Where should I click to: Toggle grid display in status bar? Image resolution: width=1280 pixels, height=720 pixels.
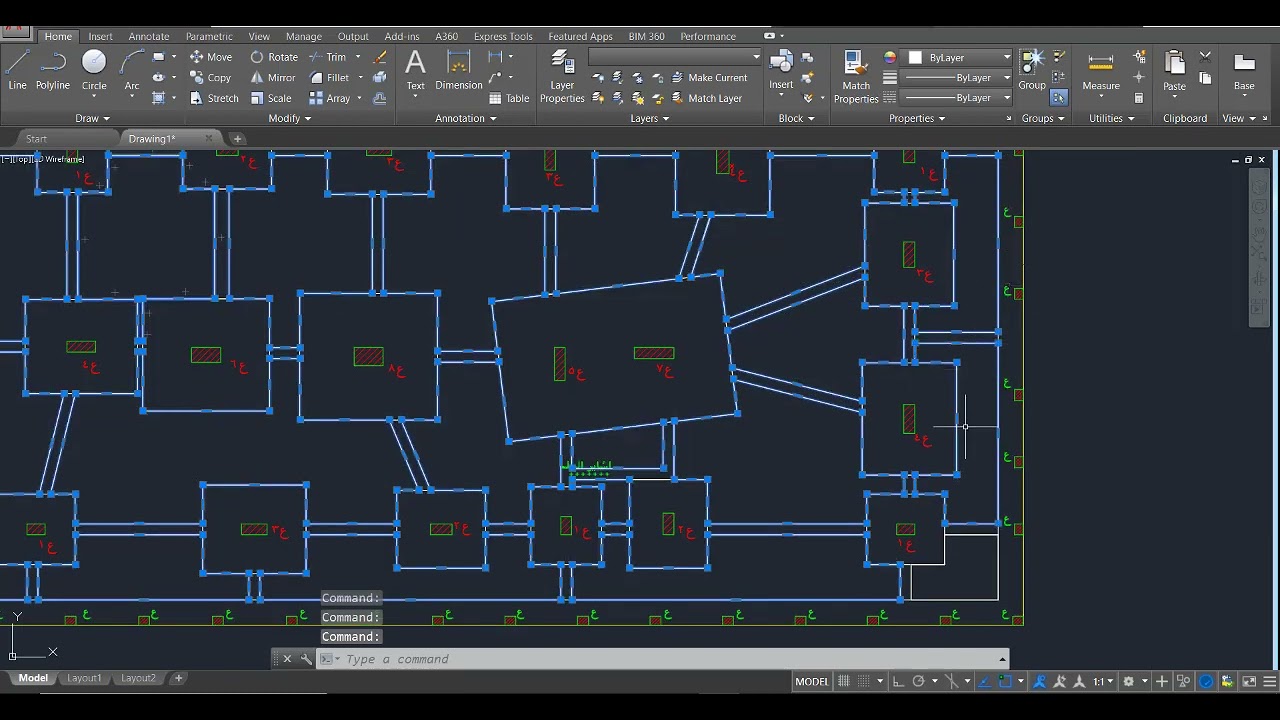(844, 681)
